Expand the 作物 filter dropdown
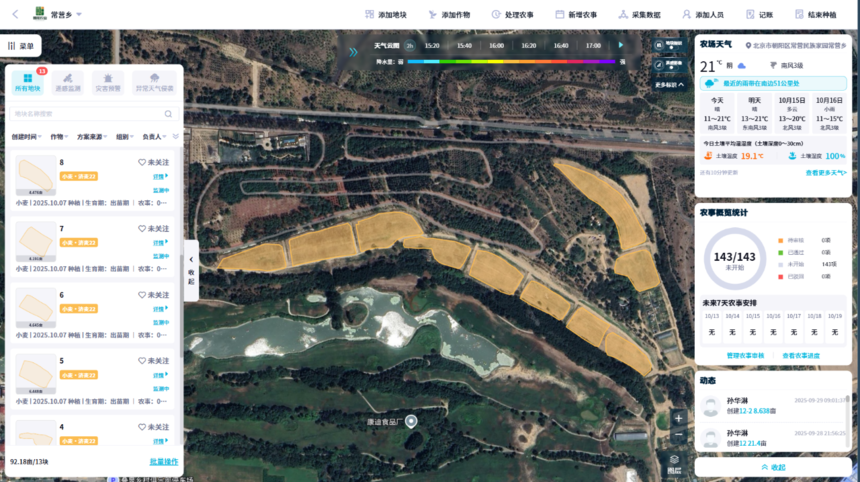Screen dimensions: 860x482 click(59, 137)
